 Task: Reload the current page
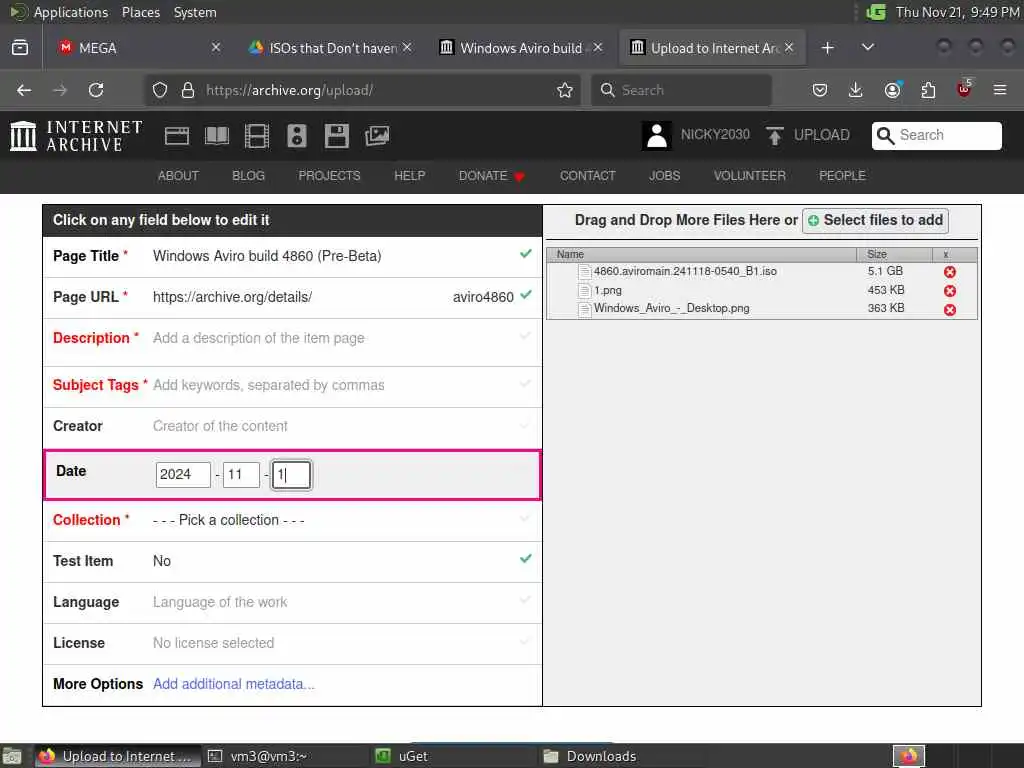[96, 90]
